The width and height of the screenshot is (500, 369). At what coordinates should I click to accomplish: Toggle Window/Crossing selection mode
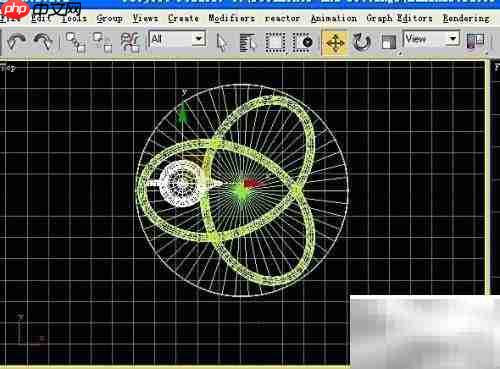[x=303, y=43]
